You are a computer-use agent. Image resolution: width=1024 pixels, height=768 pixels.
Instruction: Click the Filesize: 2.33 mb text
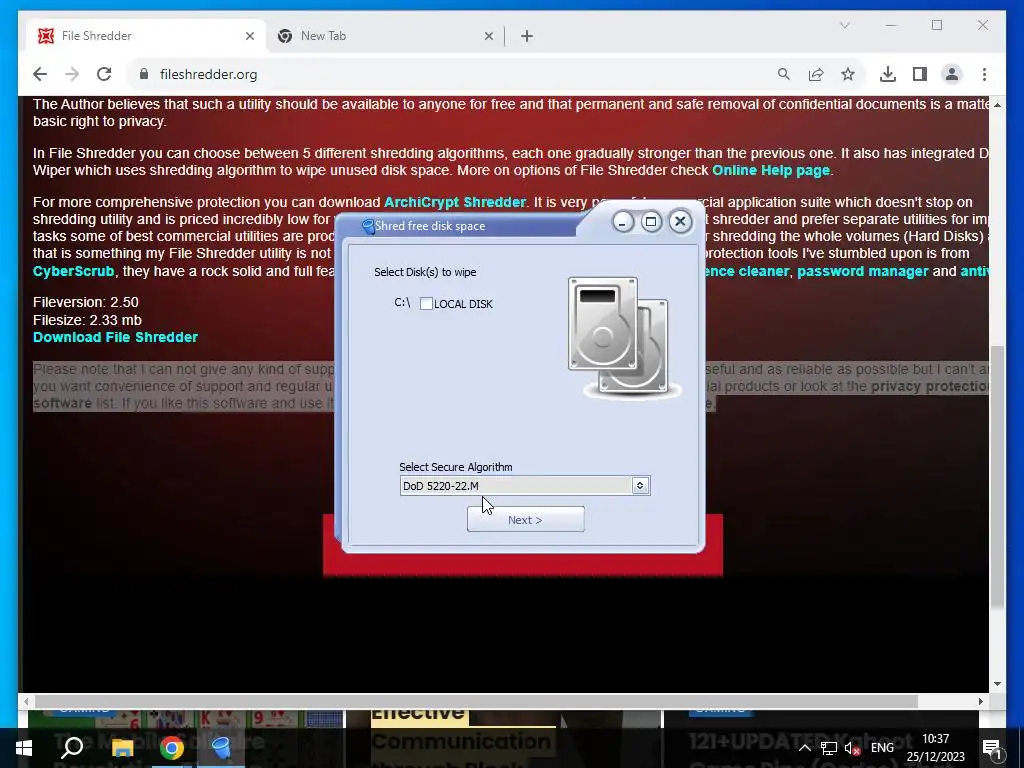click(87, 320)
